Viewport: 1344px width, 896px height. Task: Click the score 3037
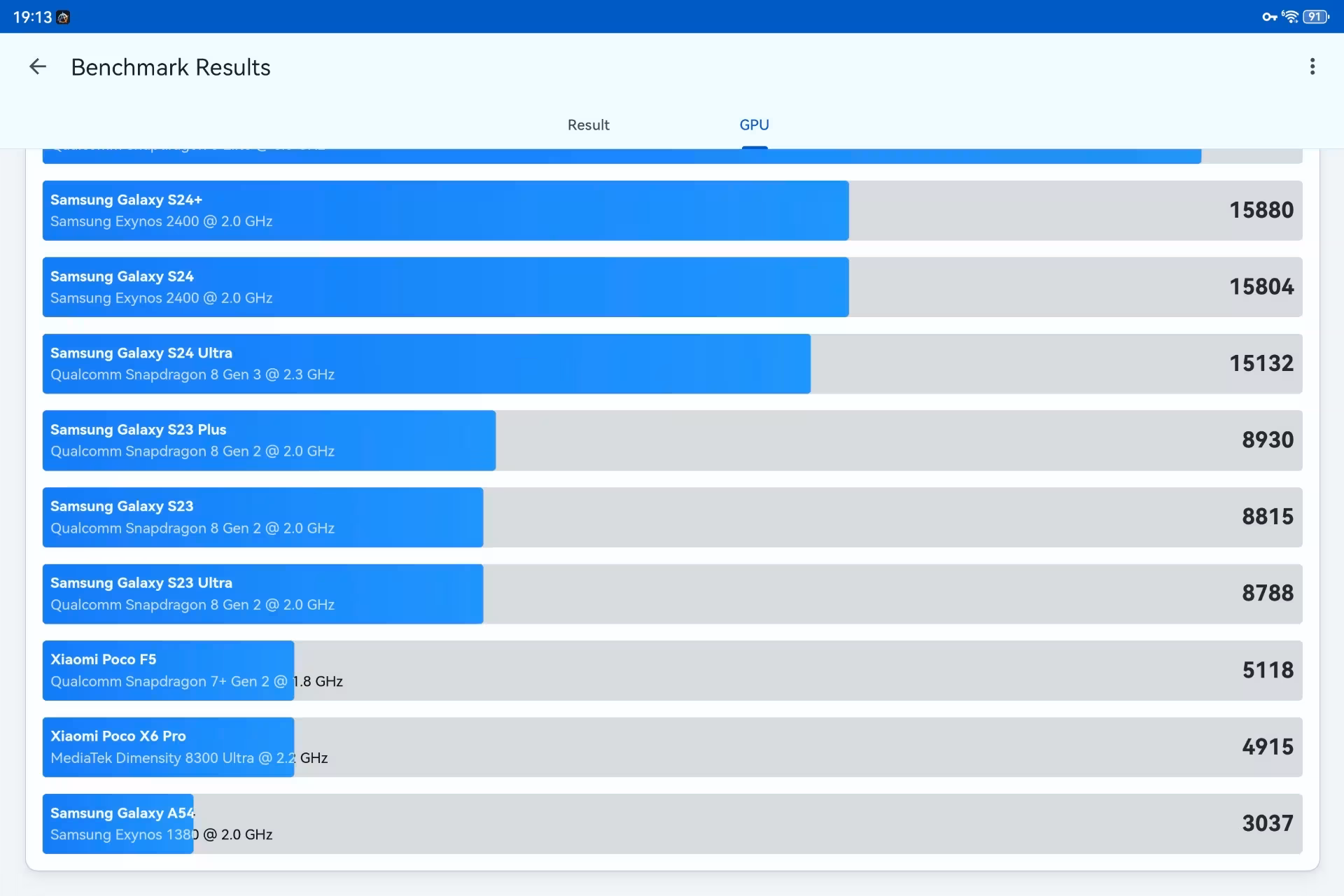point(1268,823)
